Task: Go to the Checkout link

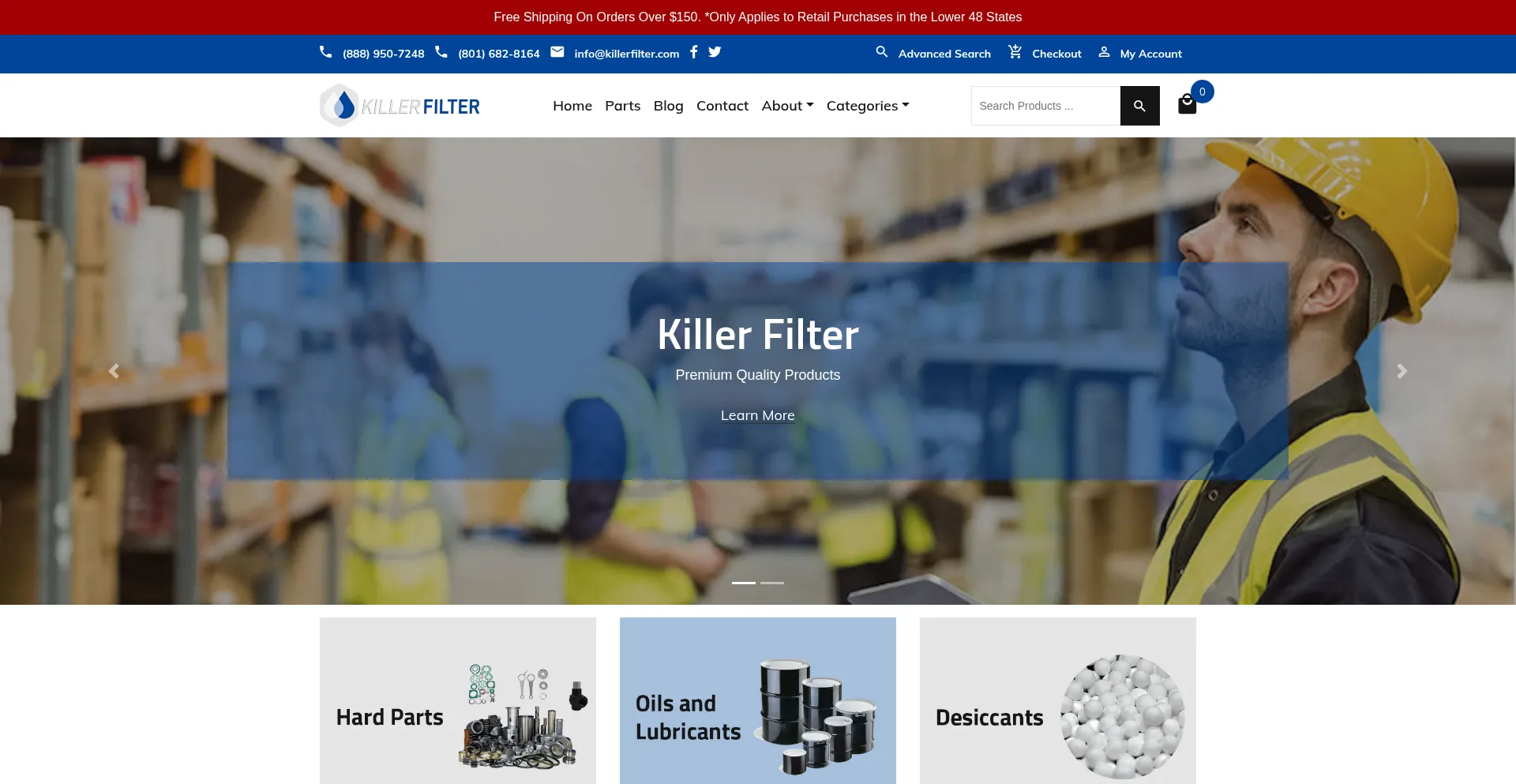Action: point(1056,54)
